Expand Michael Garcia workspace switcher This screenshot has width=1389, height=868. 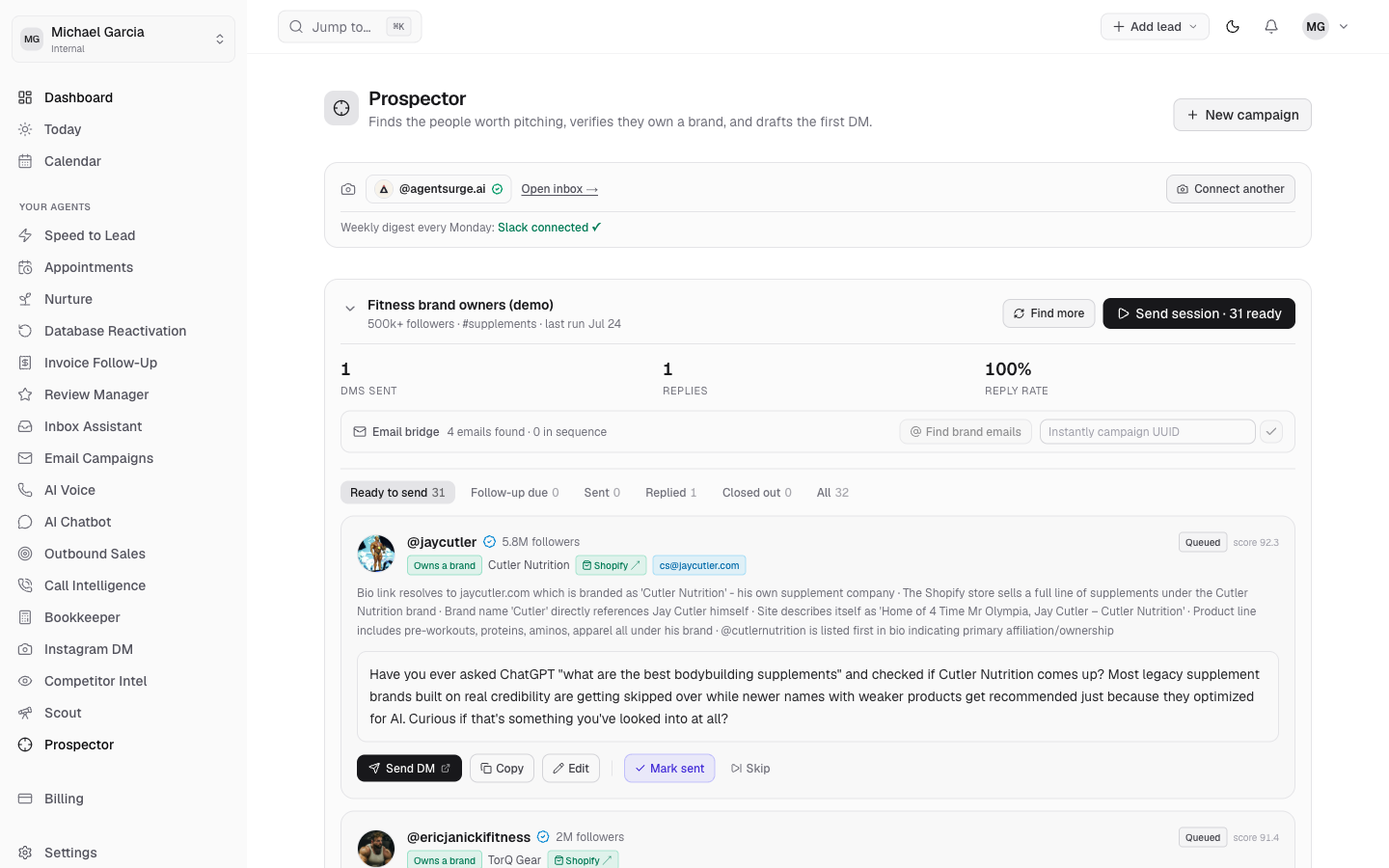[123, 39]
